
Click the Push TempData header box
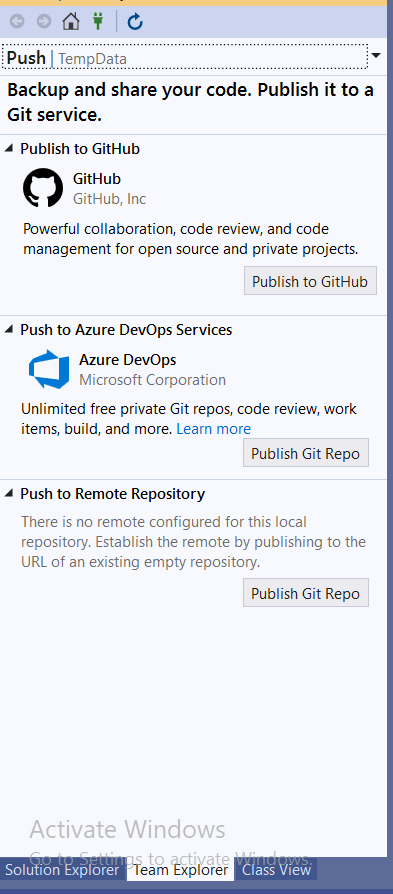pos(184,57)
